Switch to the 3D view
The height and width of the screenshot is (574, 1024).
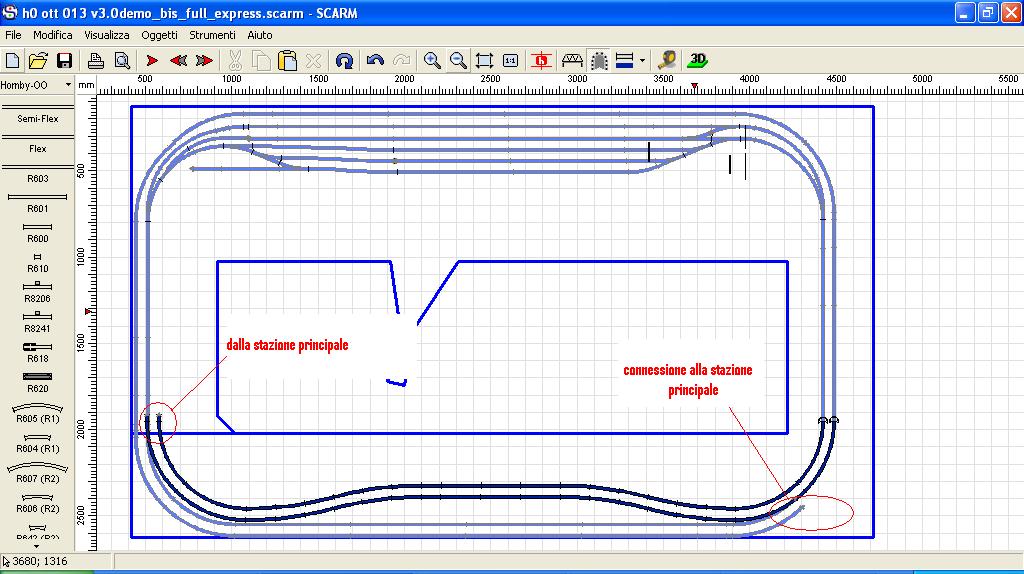click(697, 61)
